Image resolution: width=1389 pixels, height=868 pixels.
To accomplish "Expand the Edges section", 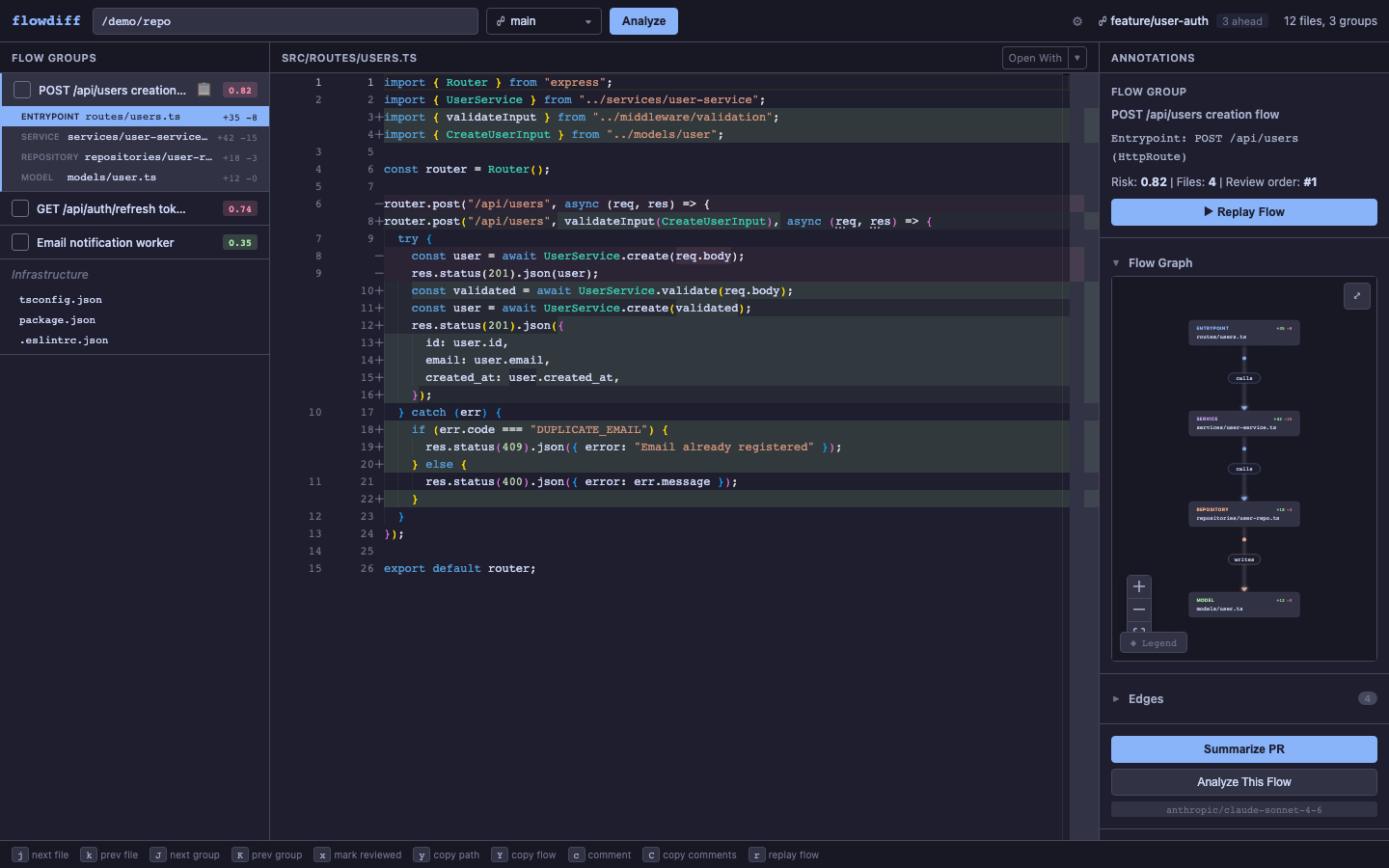I will tap(1116, 699).
